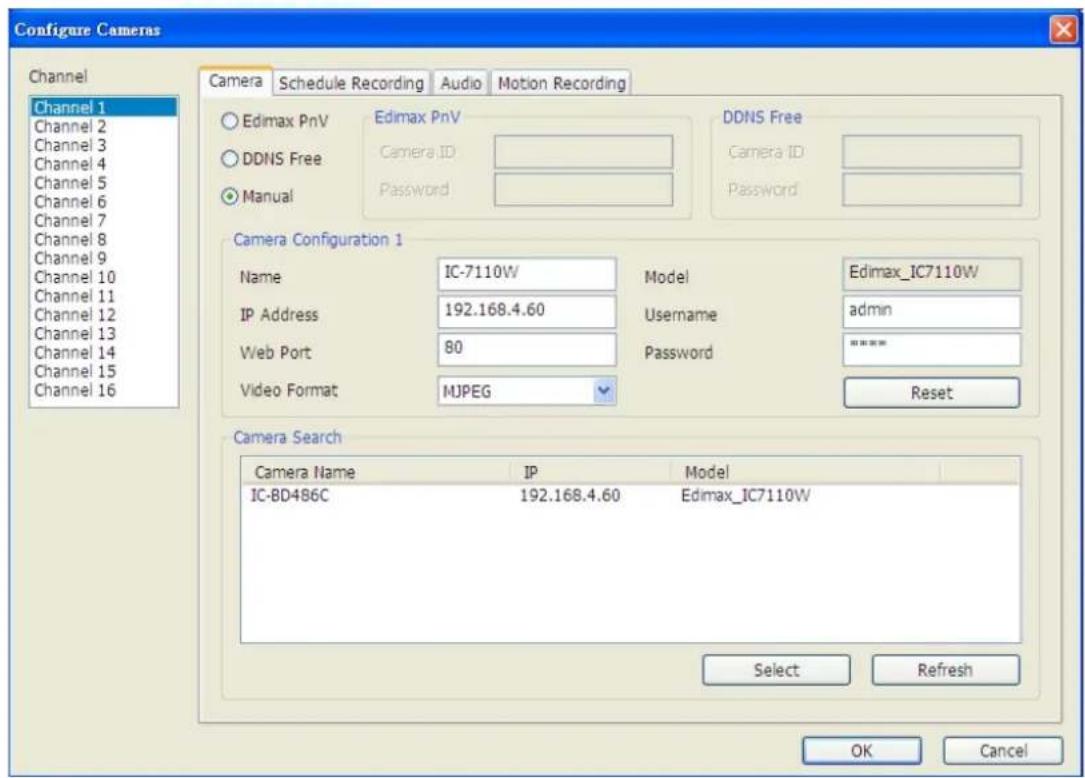Viewport: 1085px width, 778px height.
Task: Click the IP column header
Action: (591, 472)
